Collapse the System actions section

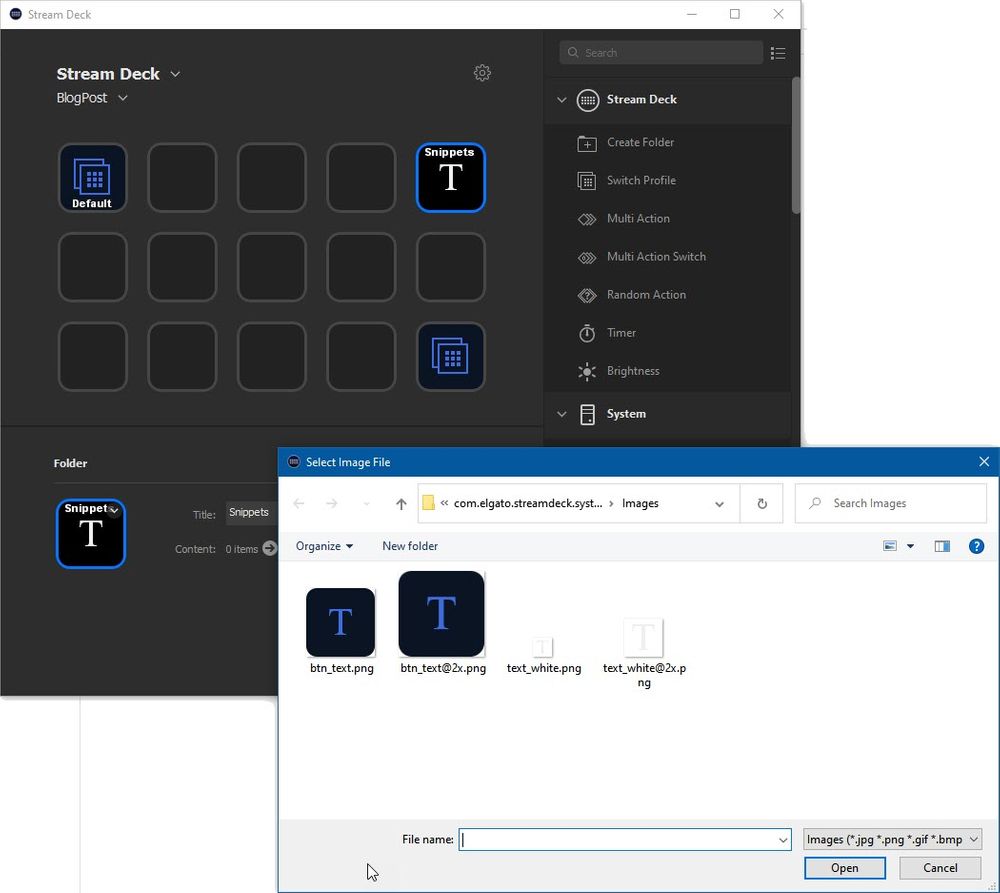tap(562, 414)
